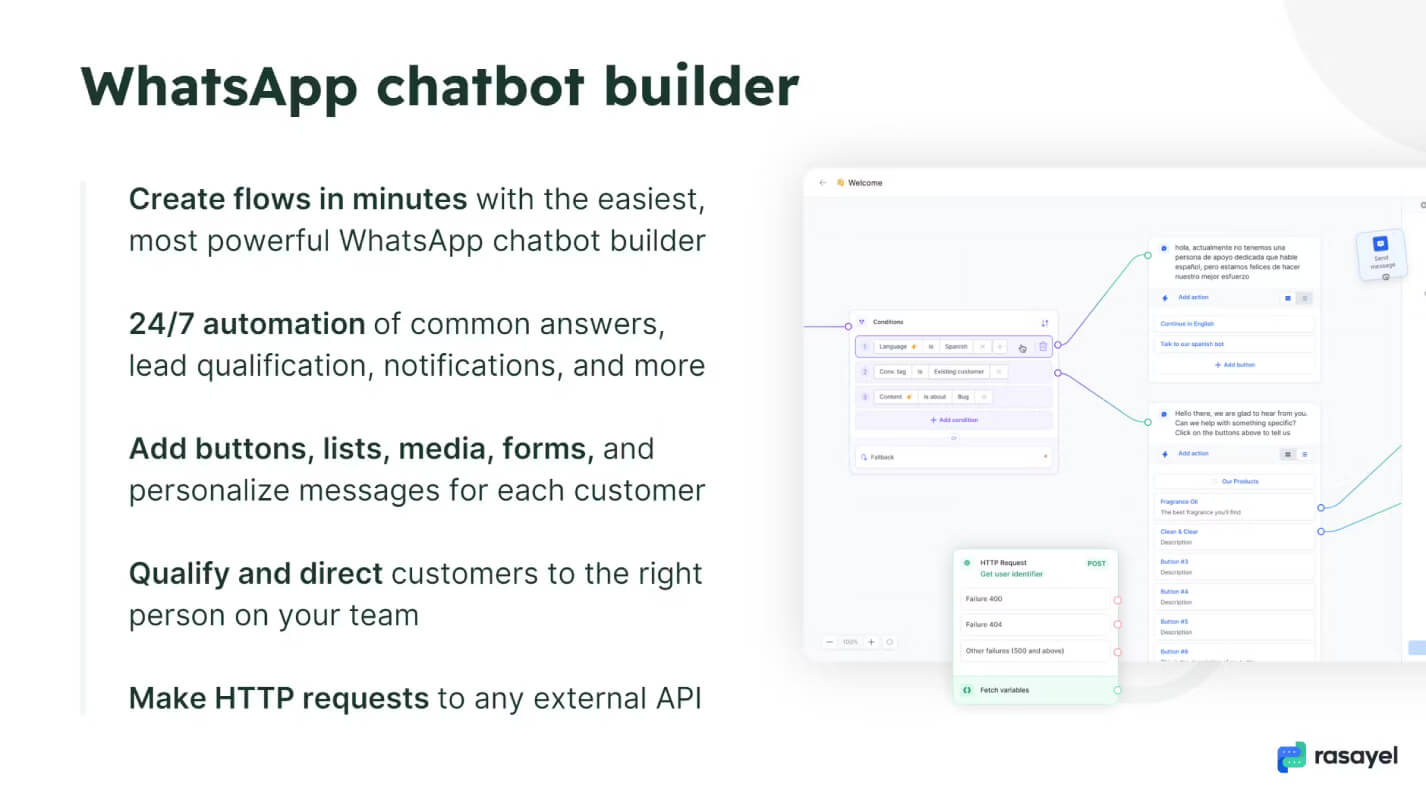This screenshot has width=1426, height=800.
Task: Remove the Bug value with its x icon
Action: coord(983,397)
